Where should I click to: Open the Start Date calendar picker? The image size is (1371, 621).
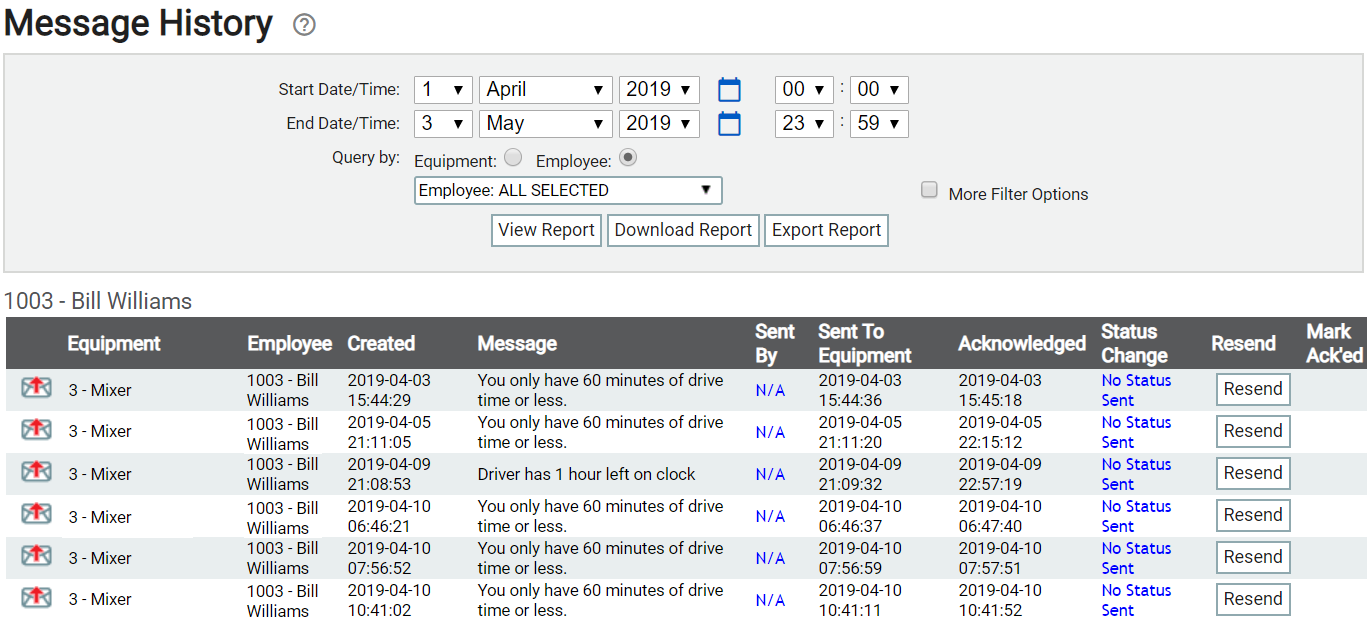coord(730,90)
